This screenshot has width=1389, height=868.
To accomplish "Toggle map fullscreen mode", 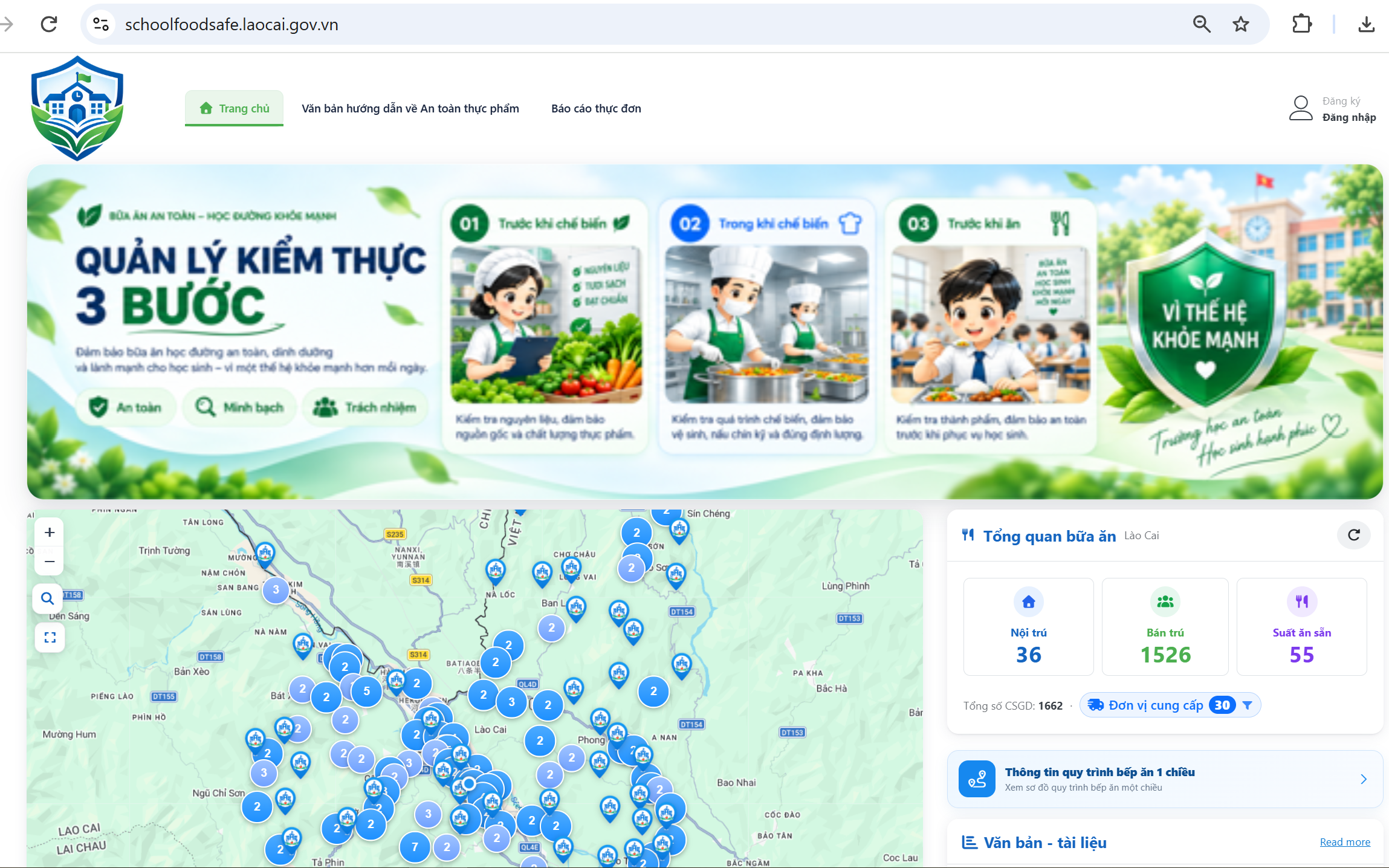I will pyautogui.click(x=50, y=637).
